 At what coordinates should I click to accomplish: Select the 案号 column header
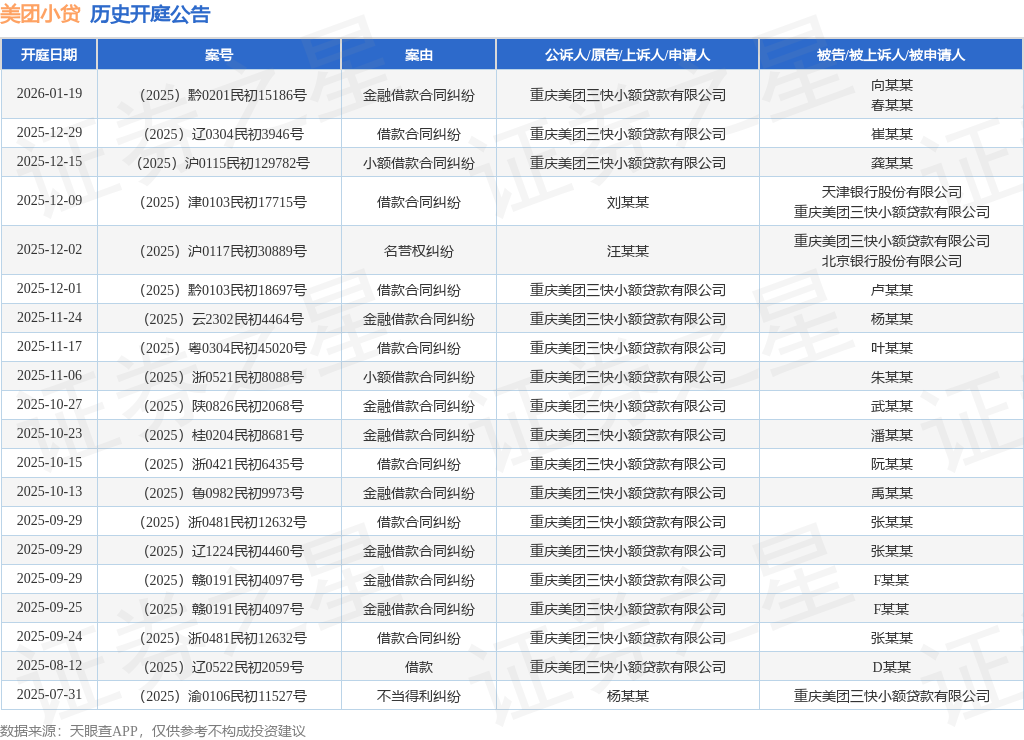pos(219,55)
